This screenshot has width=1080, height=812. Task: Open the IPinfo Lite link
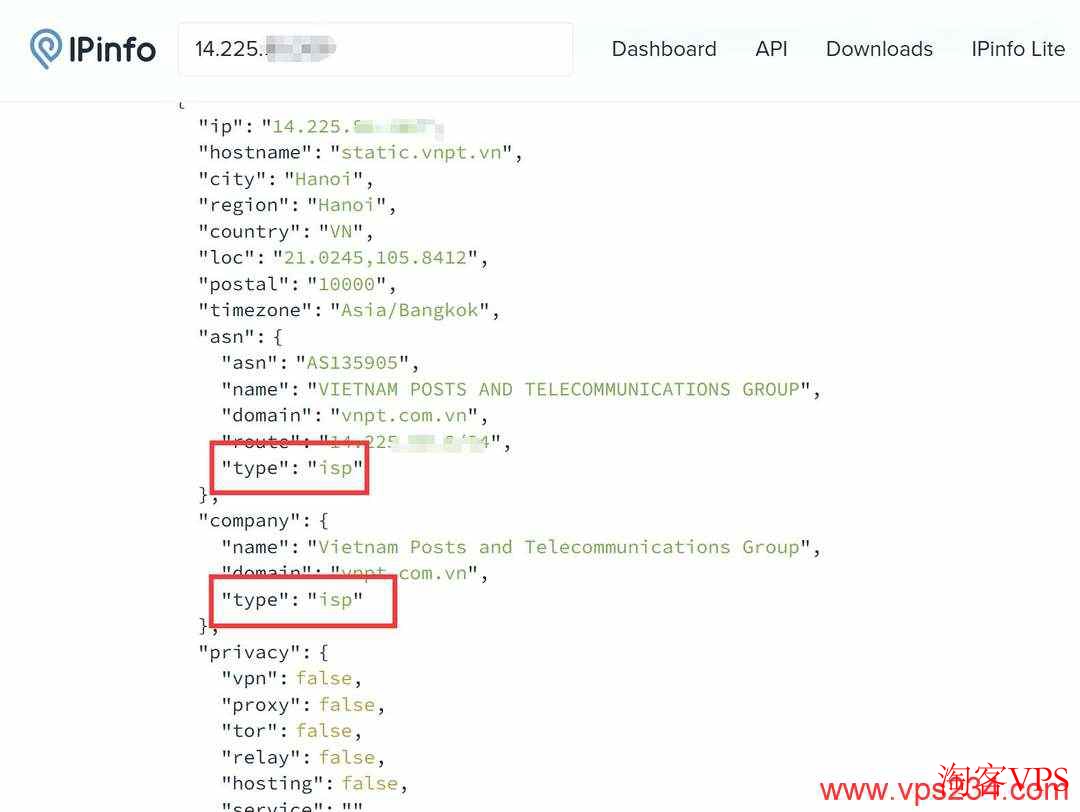pyautogui.click(x=1017, y=49)
